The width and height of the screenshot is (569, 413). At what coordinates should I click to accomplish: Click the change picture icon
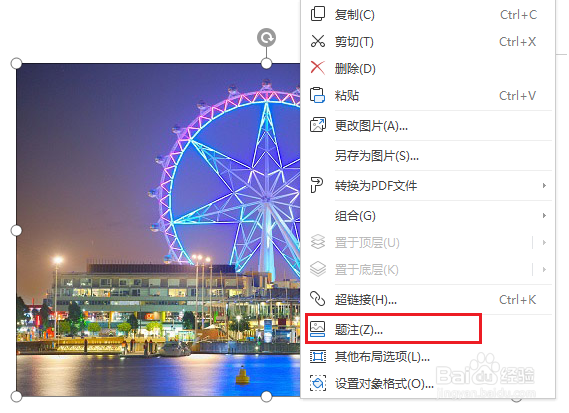tap(318, 125)
